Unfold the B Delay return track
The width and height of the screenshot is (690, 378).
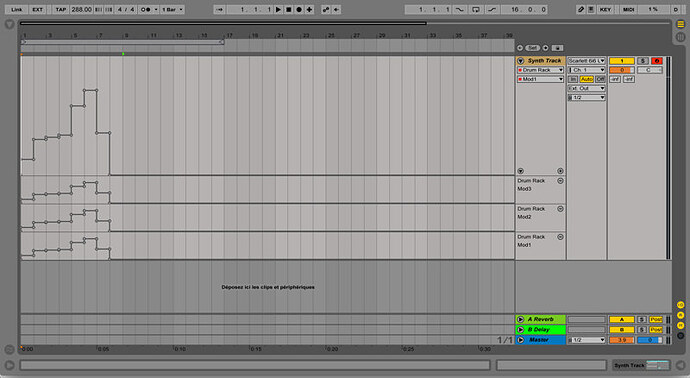(x=521, y=330)
